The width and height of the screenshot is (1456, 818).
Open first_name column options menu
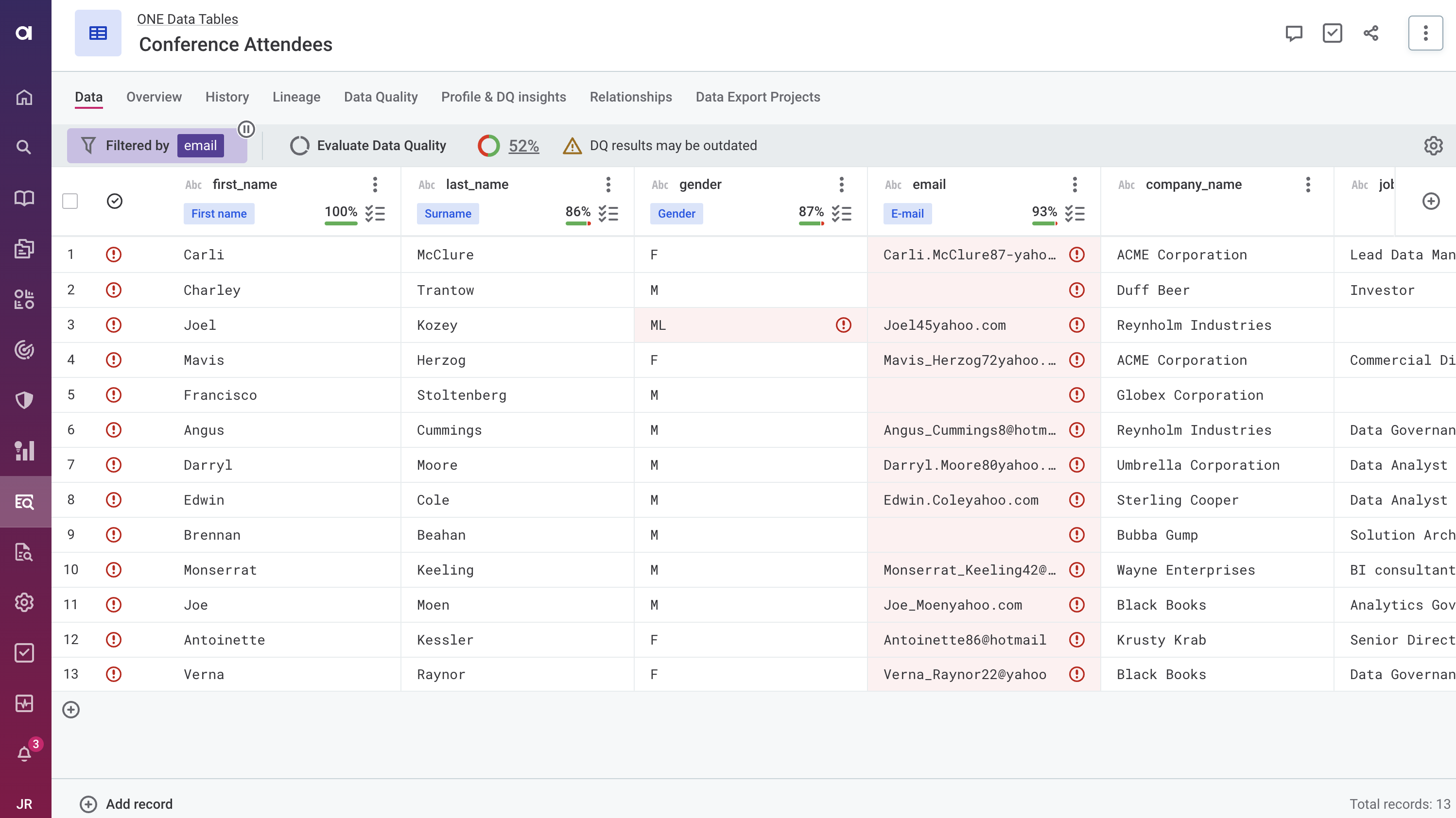375,184
